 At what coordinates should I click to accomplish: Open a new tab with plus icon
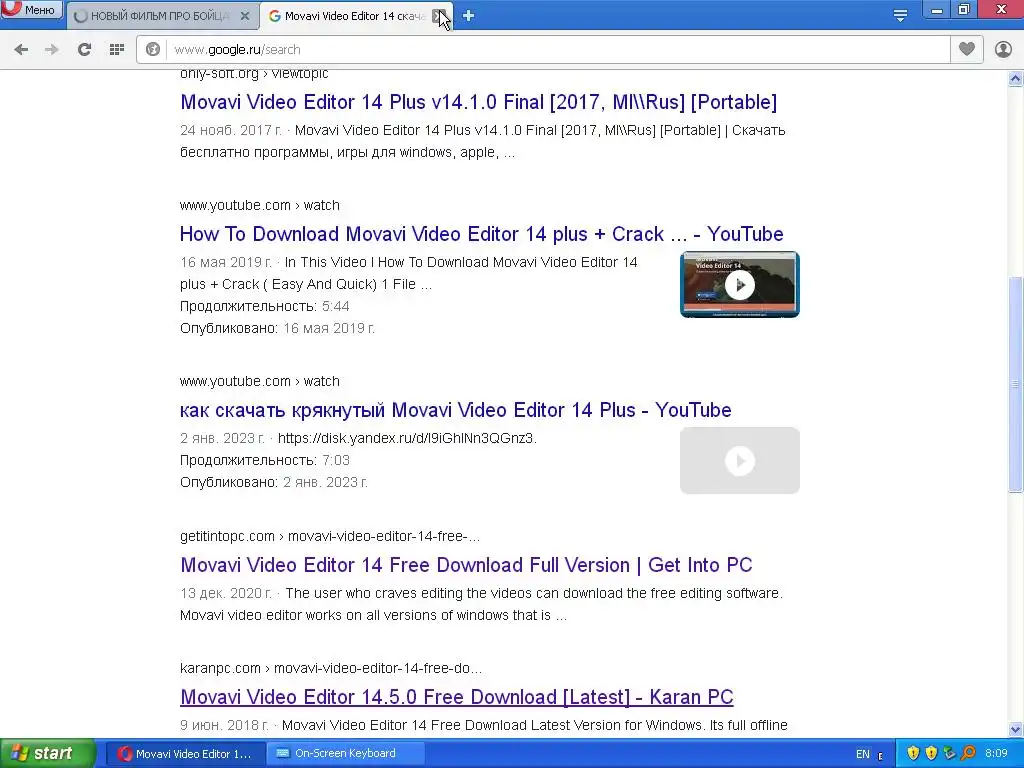tap(468, 16)
